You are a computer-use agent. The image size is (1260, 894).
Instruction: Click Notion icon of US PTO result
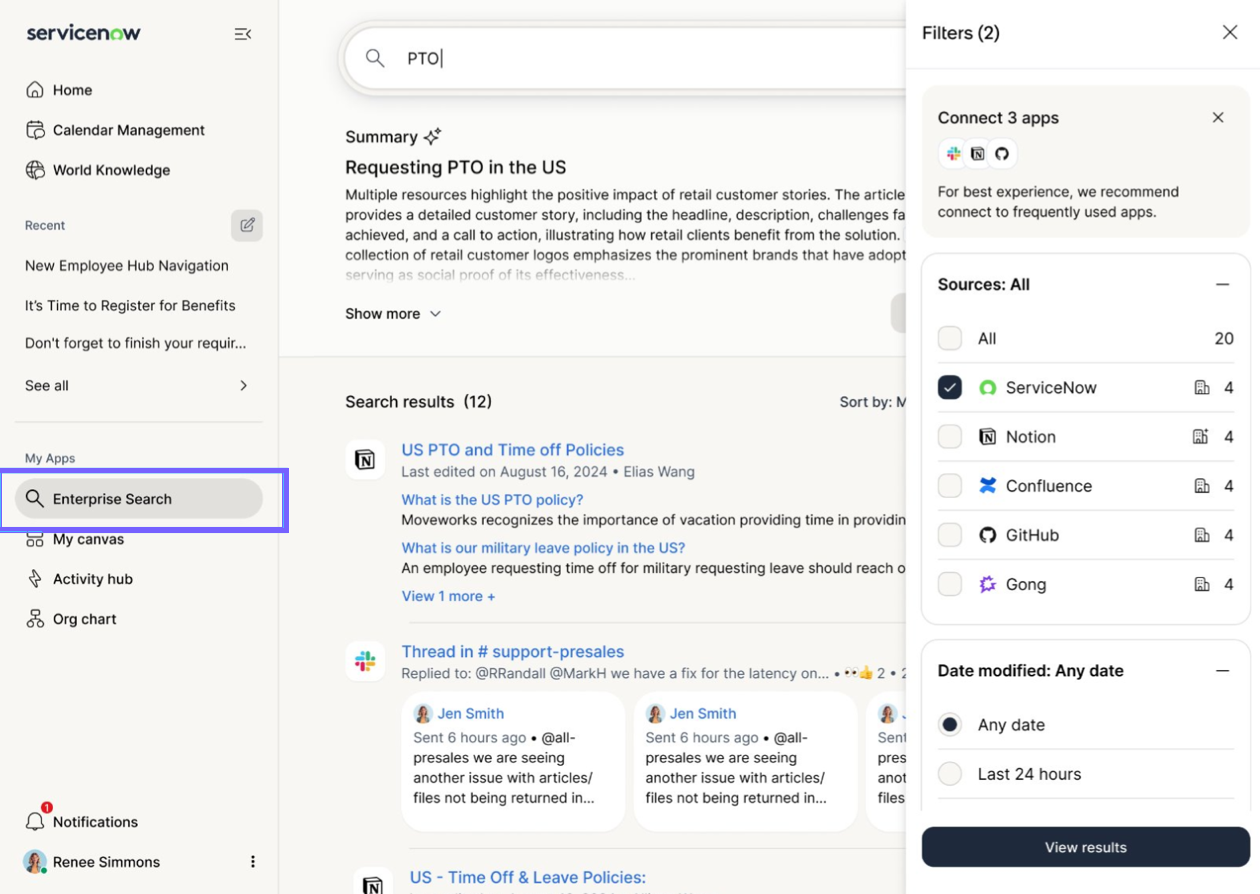365,460
